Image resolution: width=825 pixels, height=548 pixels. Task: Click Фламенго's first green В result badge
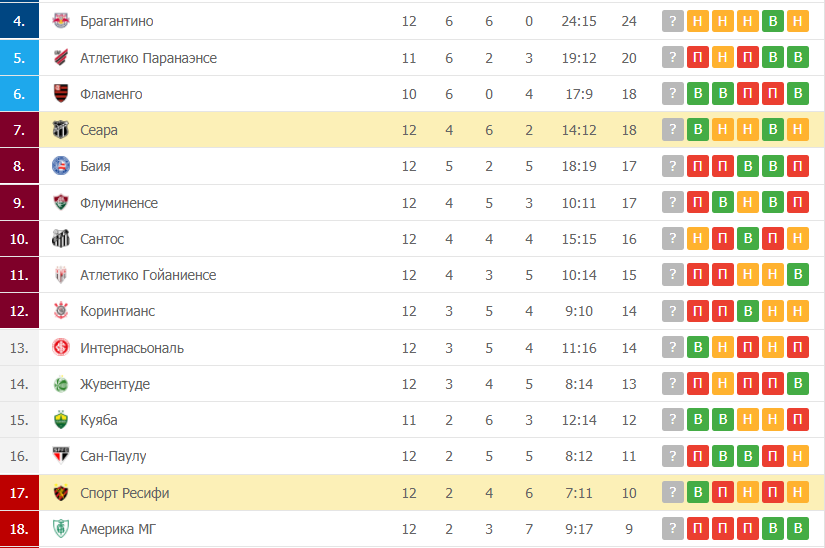[x=698, y=94]
